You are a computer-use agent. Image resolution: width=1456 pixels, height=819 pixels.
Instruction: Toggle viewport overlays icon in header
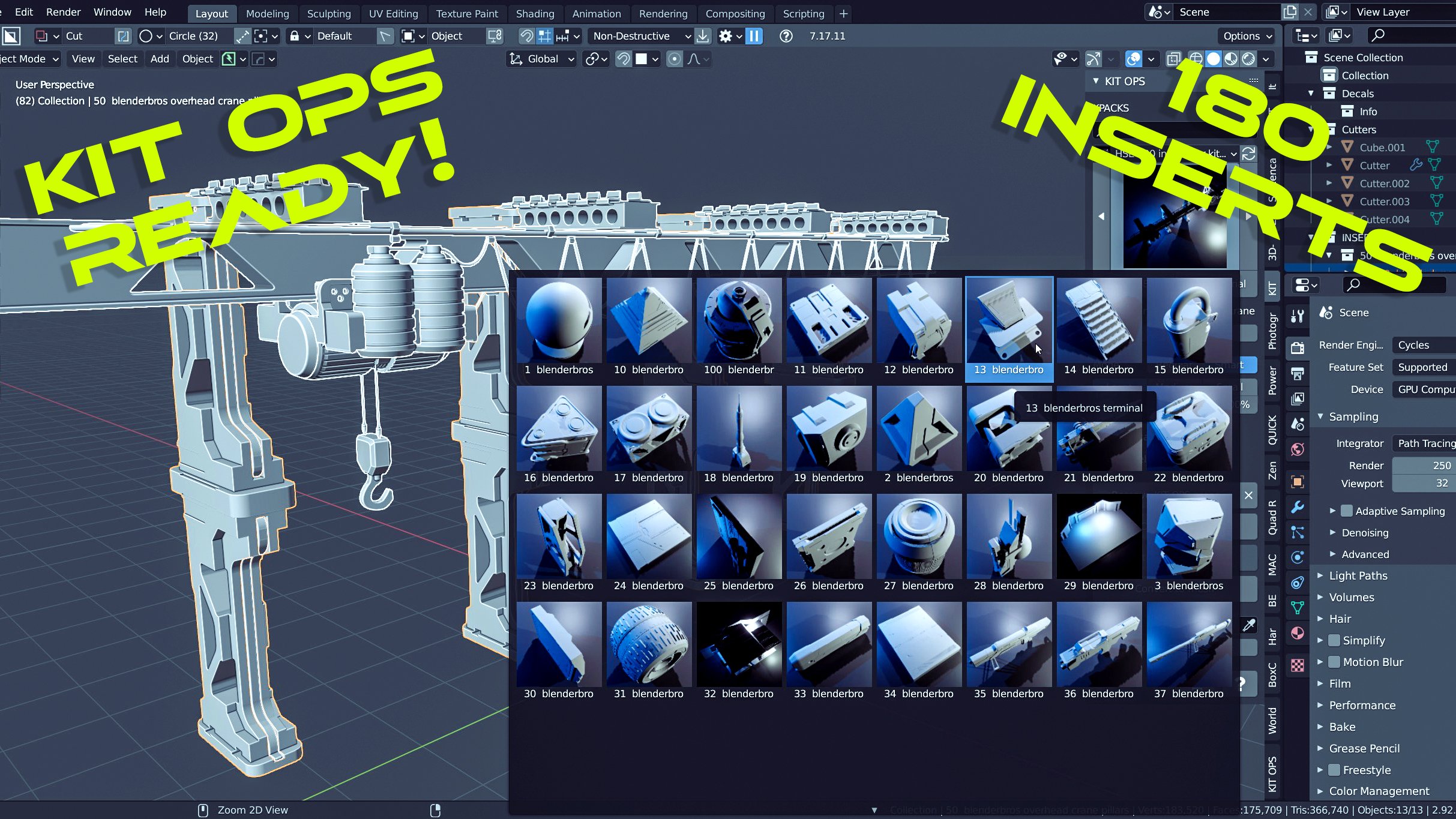[x=1134, y=59]
